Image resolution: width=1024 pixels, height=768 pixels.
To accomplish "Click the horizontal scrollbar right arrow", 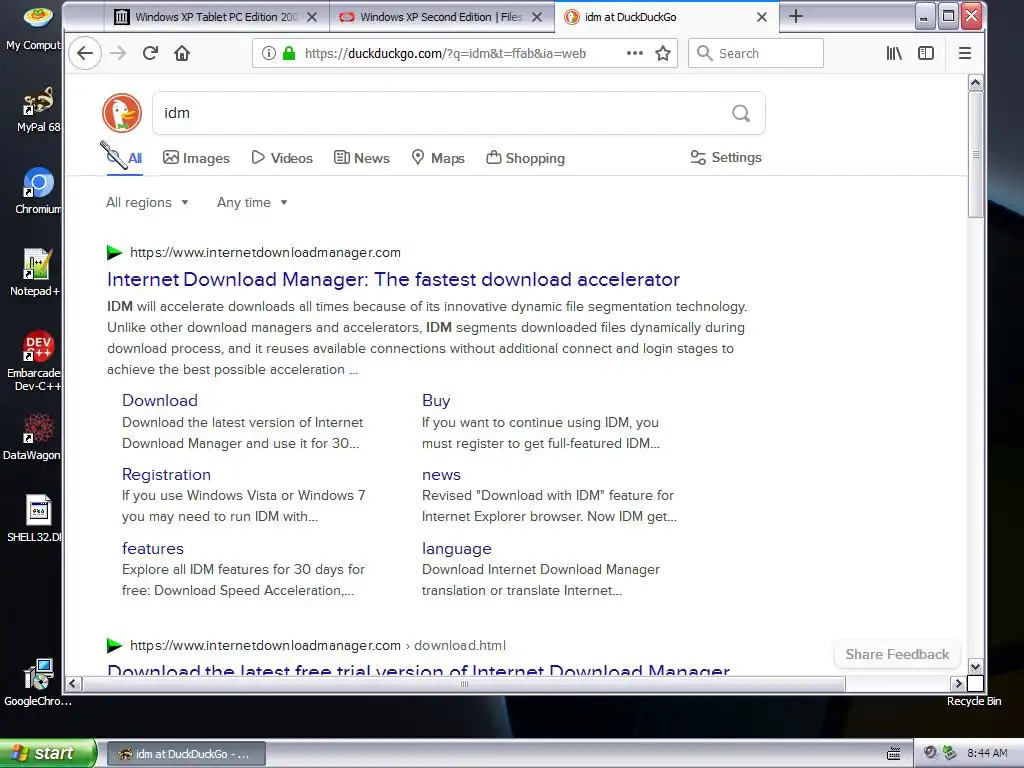I will [x=958, y=684].
